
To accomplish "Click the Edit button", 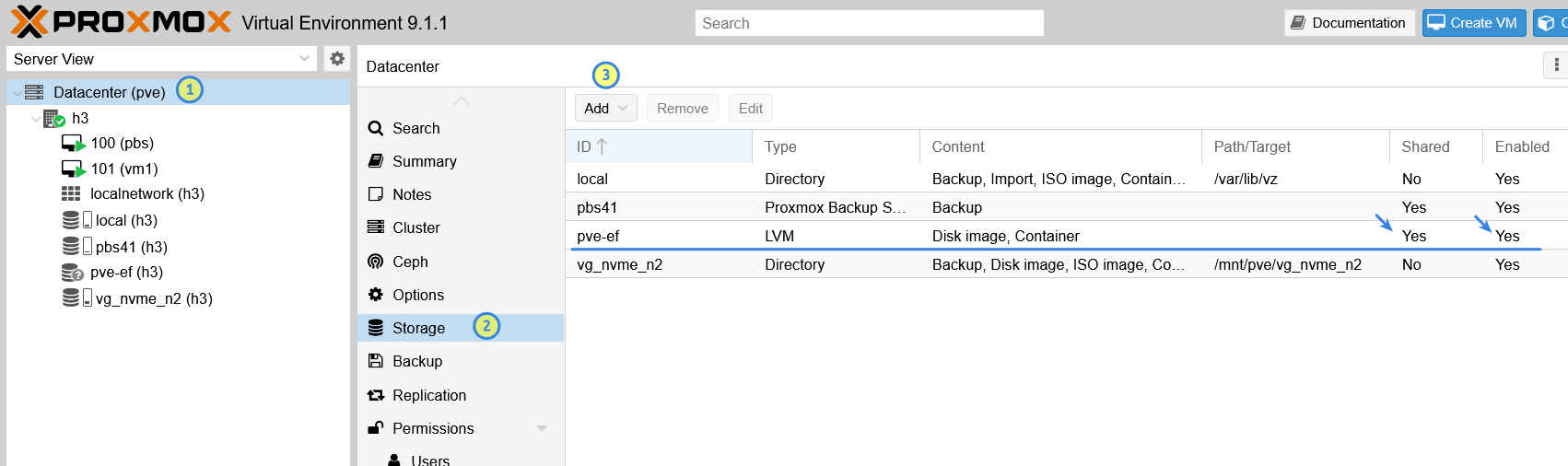I will tap(751, 109).
